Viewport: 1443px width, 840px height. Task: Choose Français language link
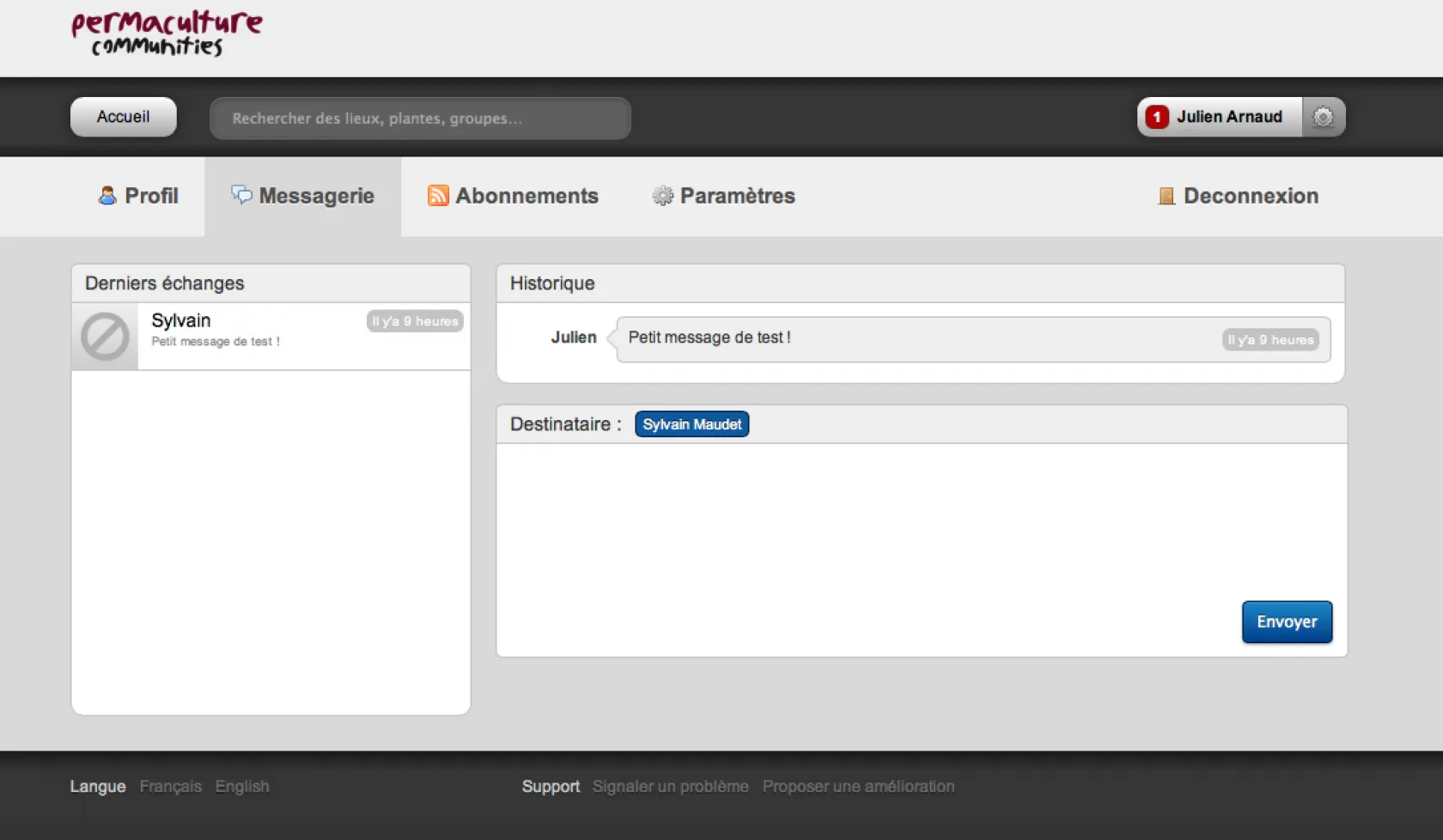pos(170,787)
